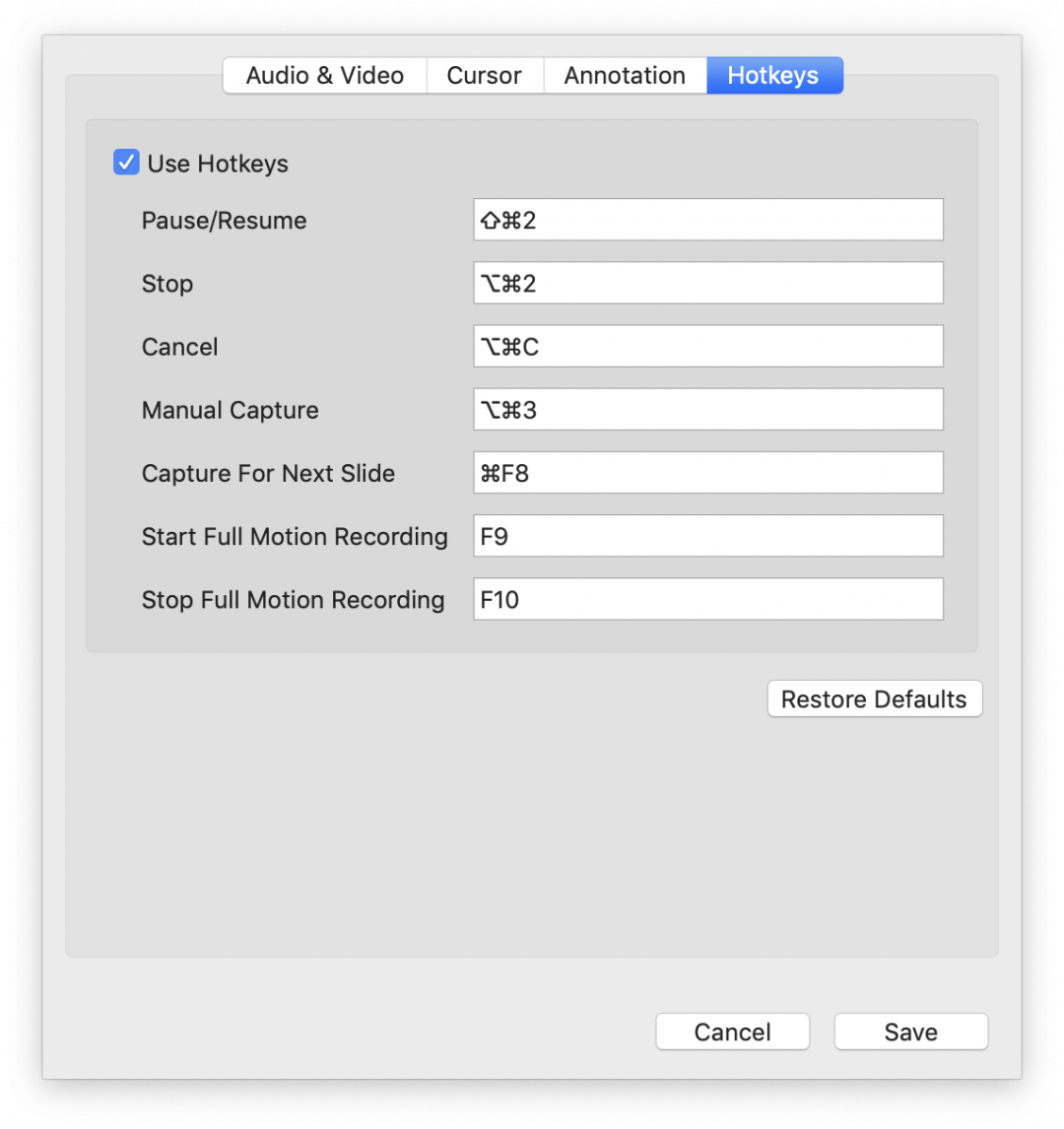This screenshot has height=1129, width=1064.
Task: Select the Capture For Next Slide field
Action: (707, 472)
